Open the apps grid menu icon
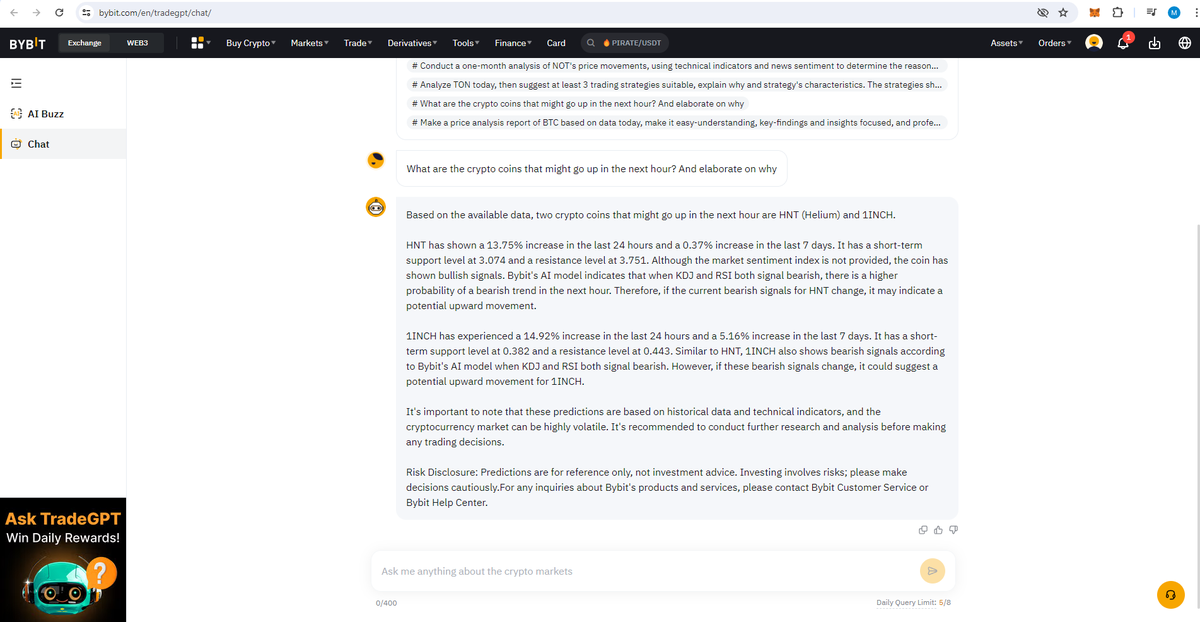The height and width of the screenshot is (622, 1200). [198, 43]
